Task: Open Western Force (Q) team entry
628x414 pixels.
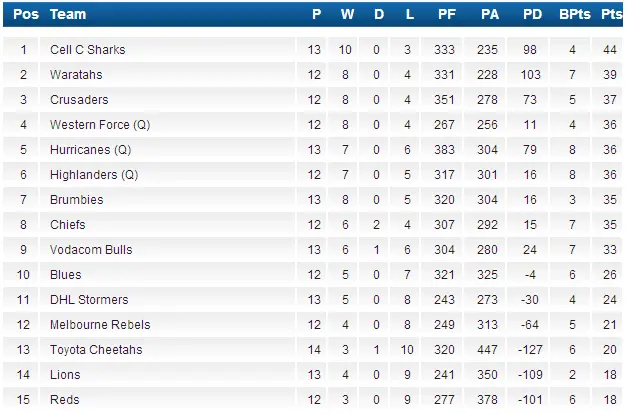Action: (99, 125)
